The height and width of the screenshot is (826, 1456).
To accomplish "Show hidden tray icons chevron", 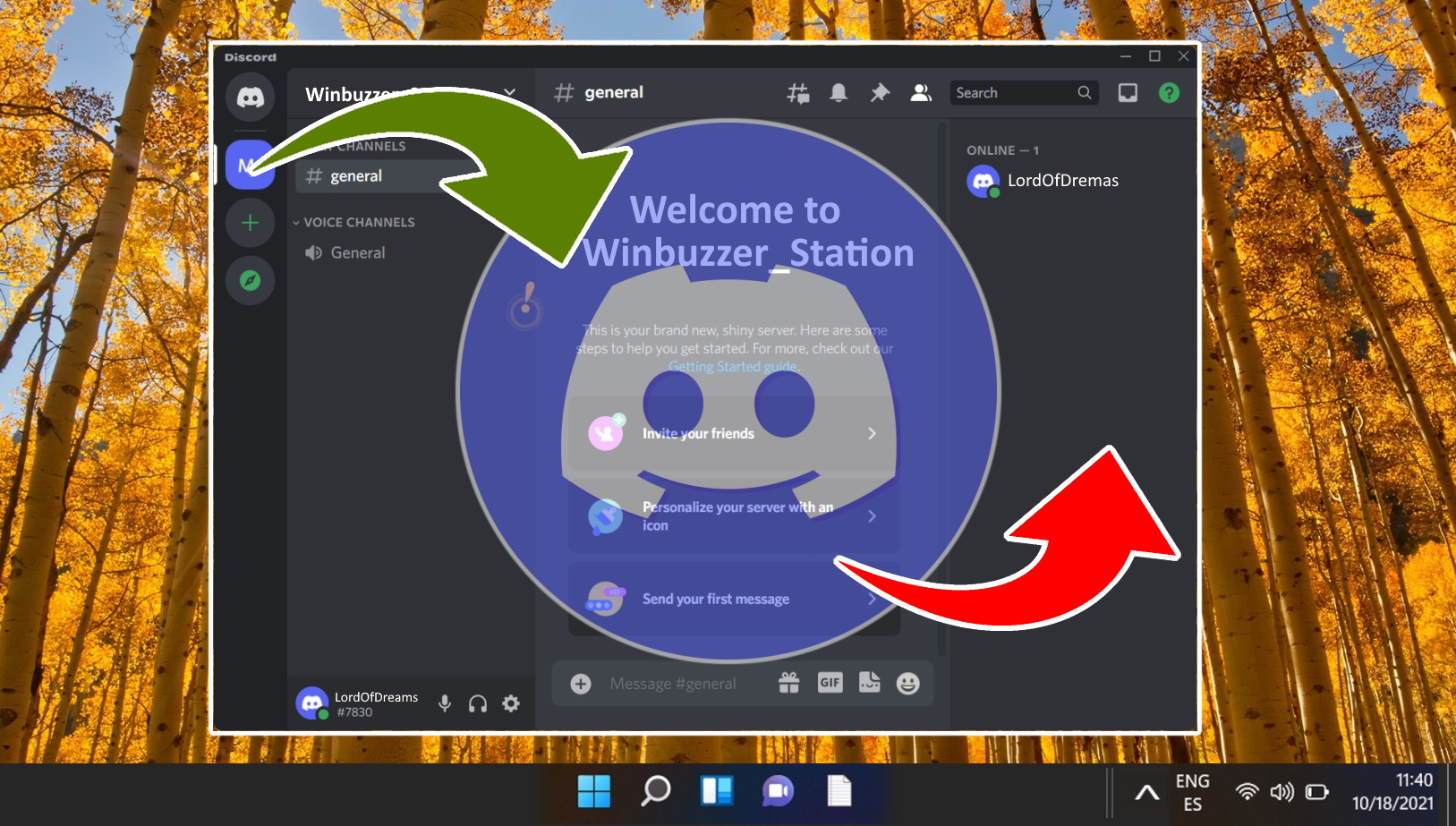I will [1146, 792].
